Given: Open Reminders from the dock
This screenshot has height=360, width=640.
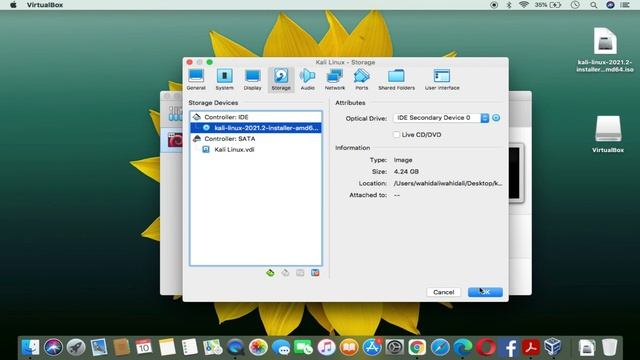Looking at the screenshot, I should click(x=190, y=347).
